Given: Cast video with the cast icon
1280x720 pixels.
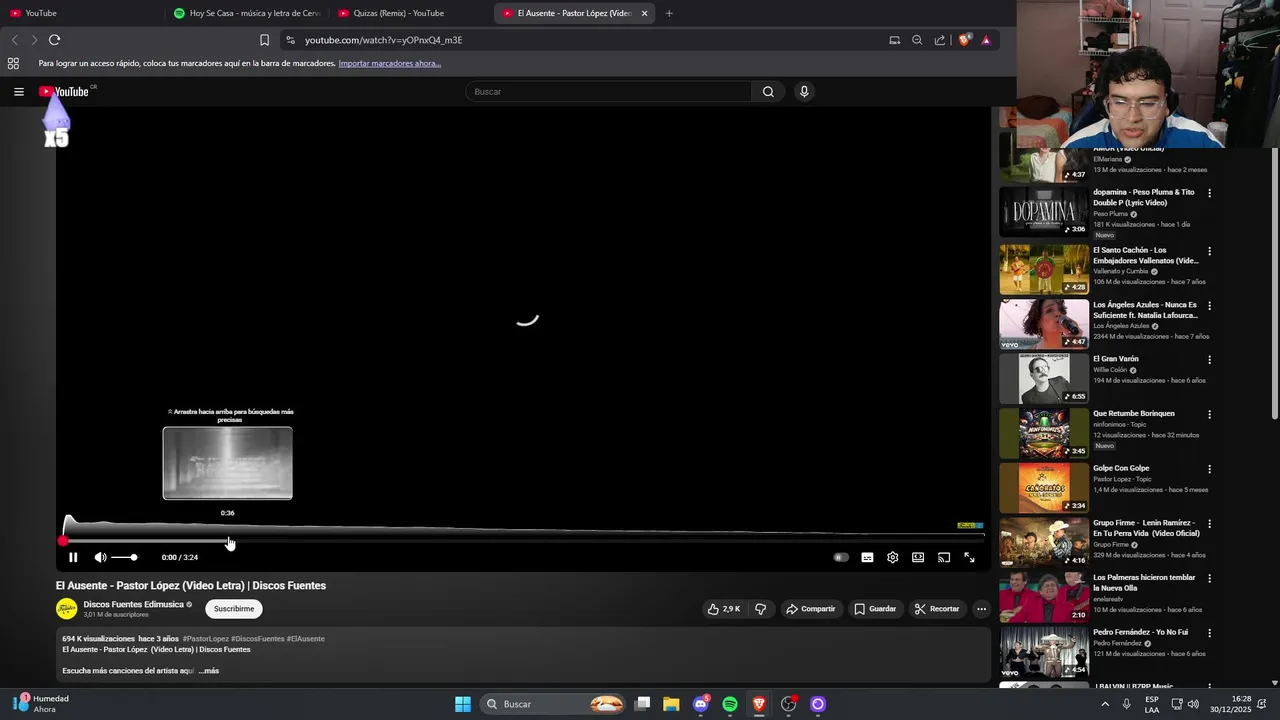Looking at the screenshot, I should click(943, 557).
